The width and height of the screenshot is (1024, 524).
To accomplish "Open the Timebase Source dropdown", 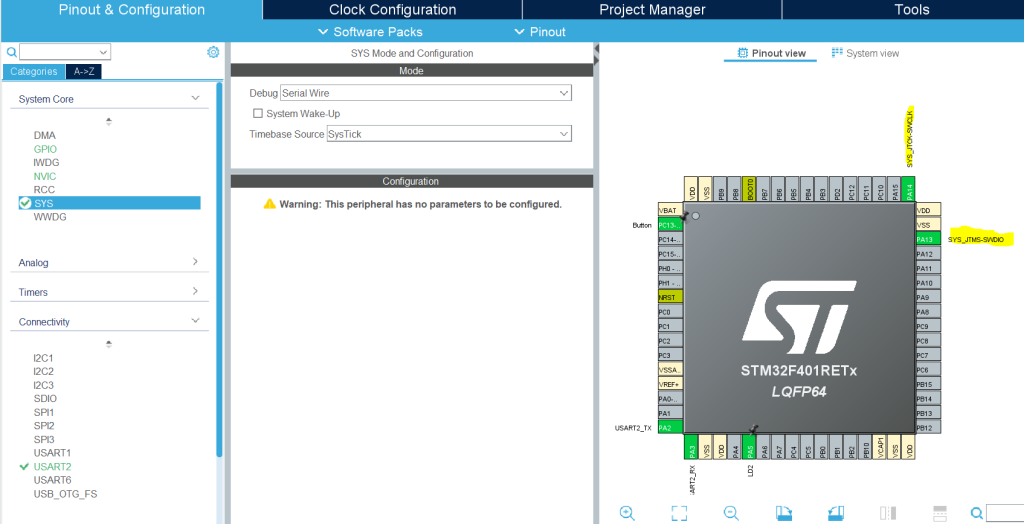I will [564, 134].
